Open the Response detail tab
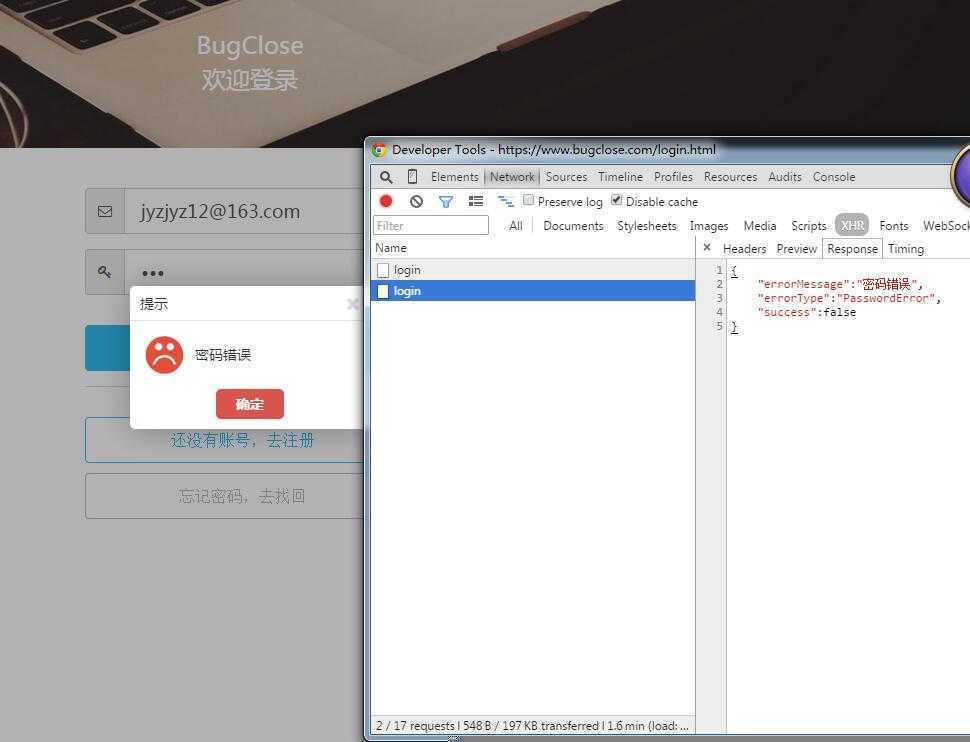 click(852, 249)
